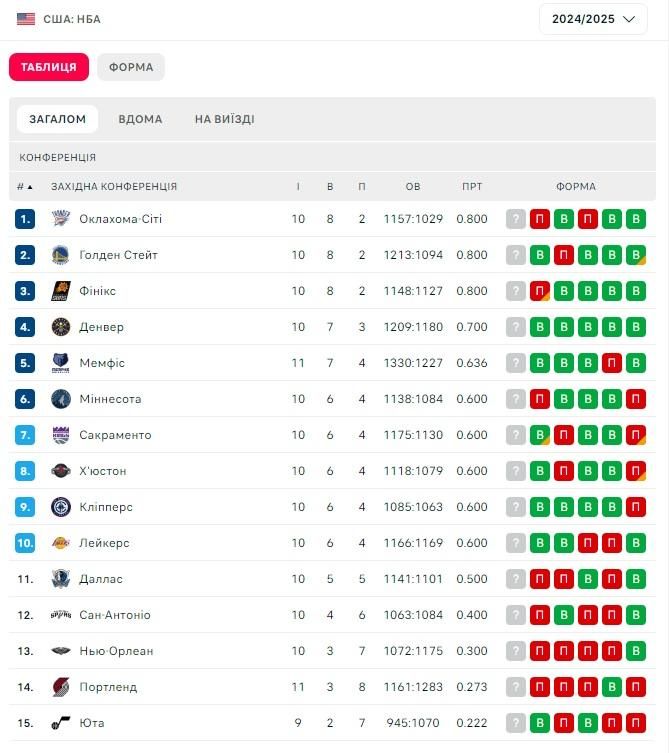Viewport: 669px width, 753px height.
Task: Open the 2024/2025 season dropdown
Action: pyautogui.click(x=593, y=19)
